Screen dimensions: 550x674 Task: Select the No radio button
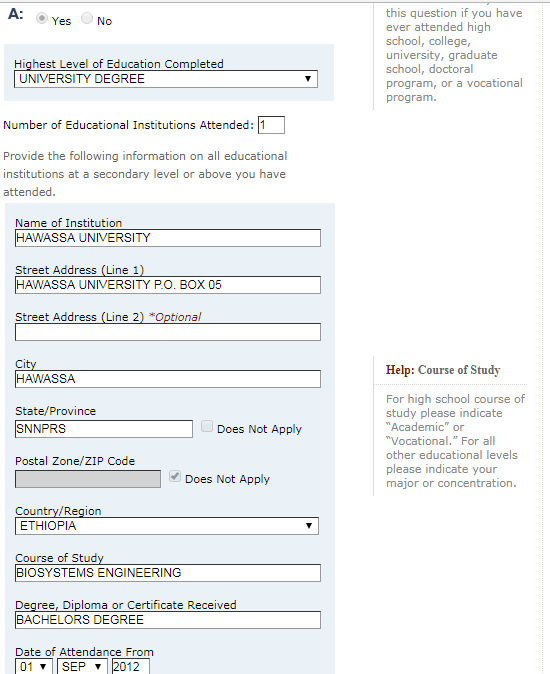point(87,18)
